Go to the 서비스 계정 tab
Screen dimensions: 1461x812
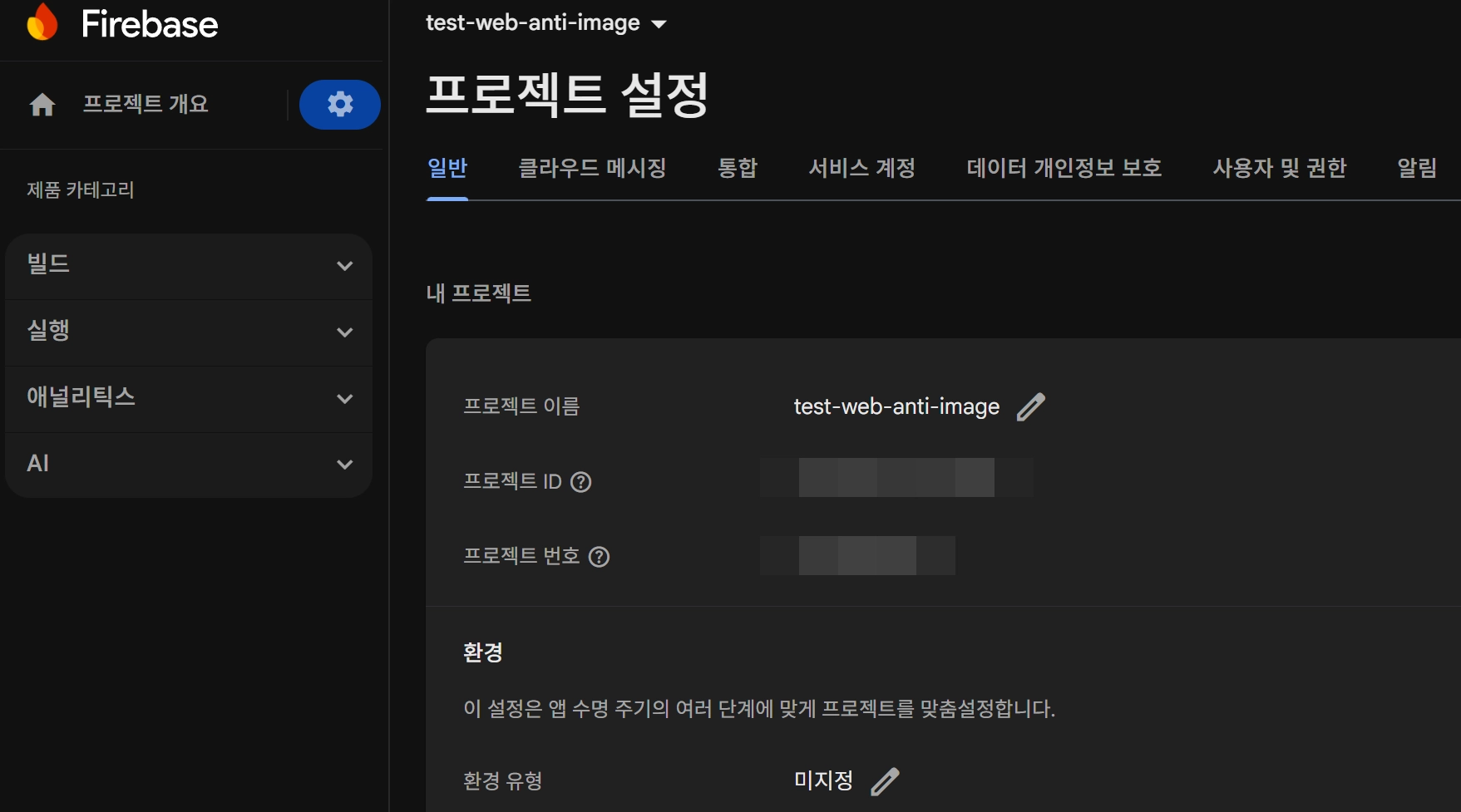(862, 169)
